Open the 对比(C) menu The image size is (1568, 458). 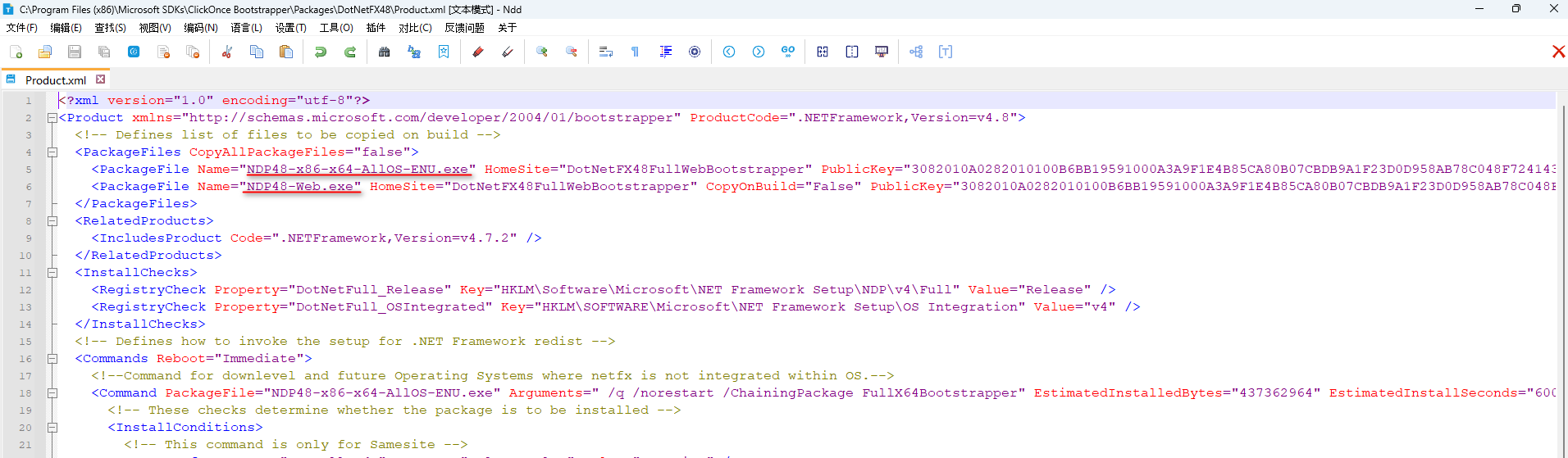[416, 28]
